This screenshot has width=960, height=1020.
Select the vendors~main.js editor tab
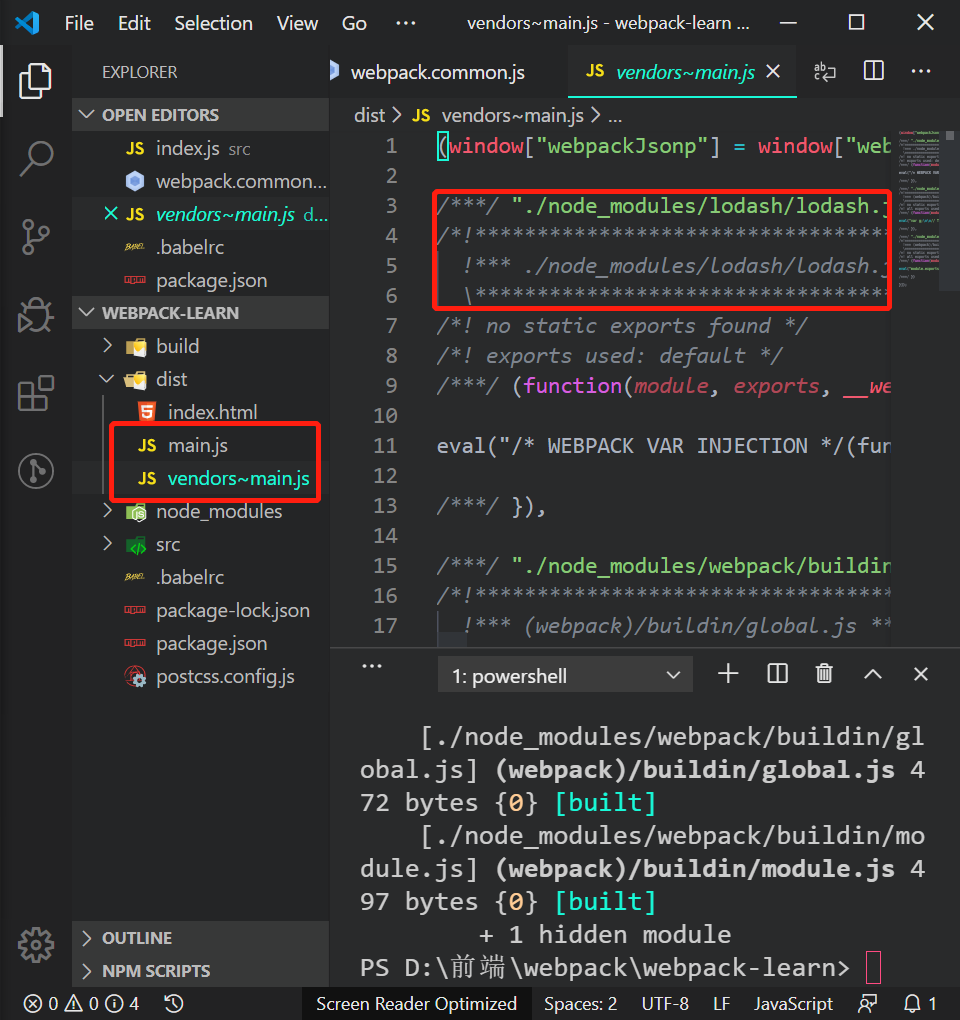click(x=683, y=72)
